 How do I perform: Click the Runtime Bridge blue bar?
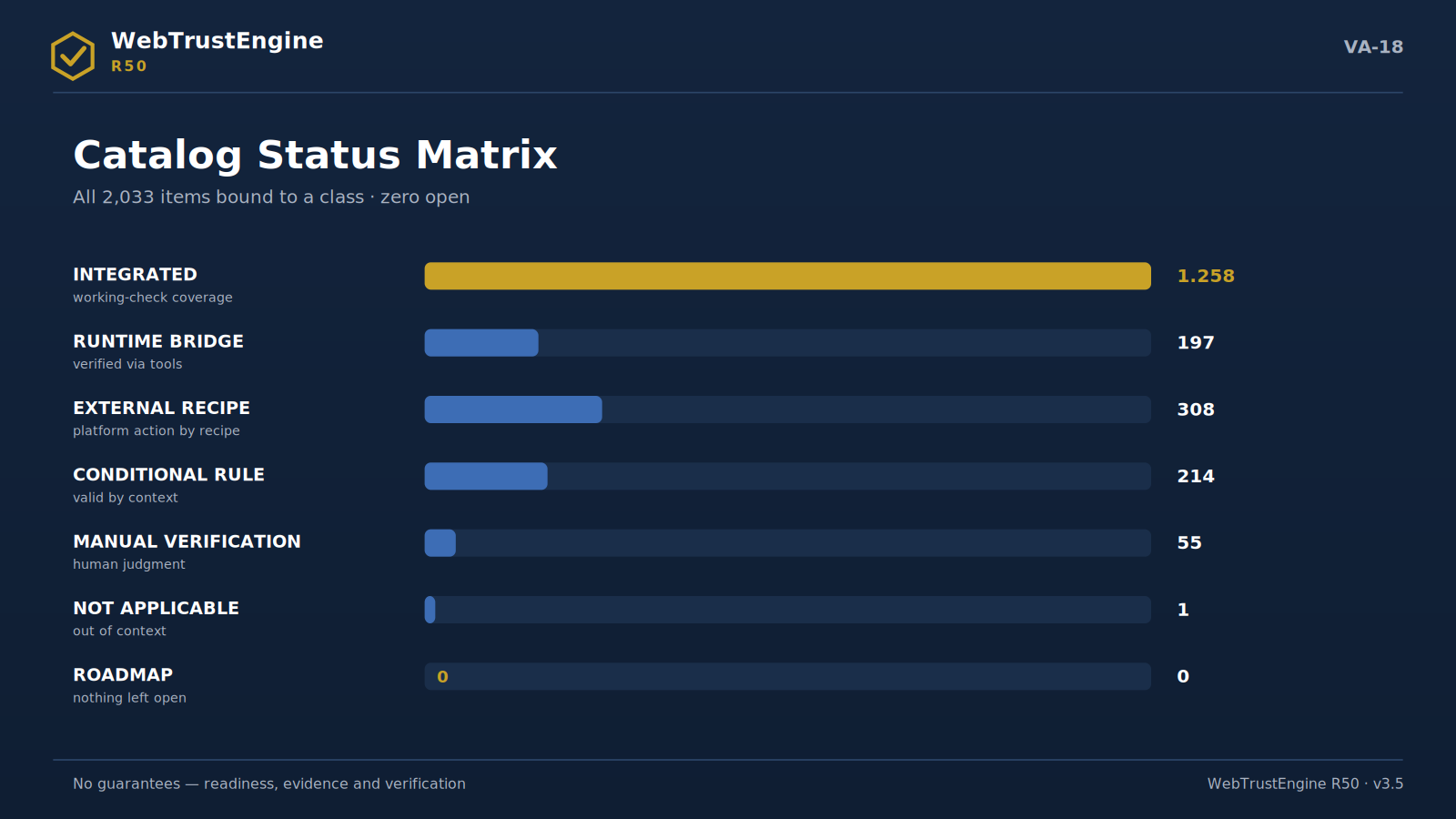[x=481, y=343]
